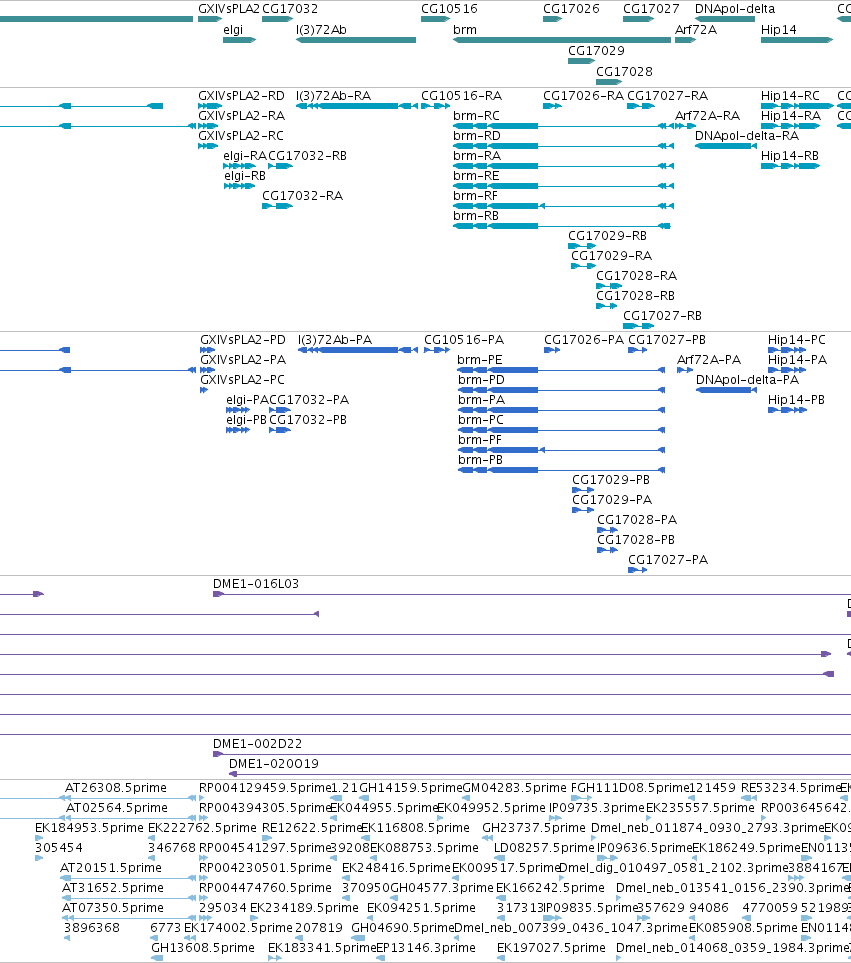Select transcript CG17029-RB

(582, 246)
